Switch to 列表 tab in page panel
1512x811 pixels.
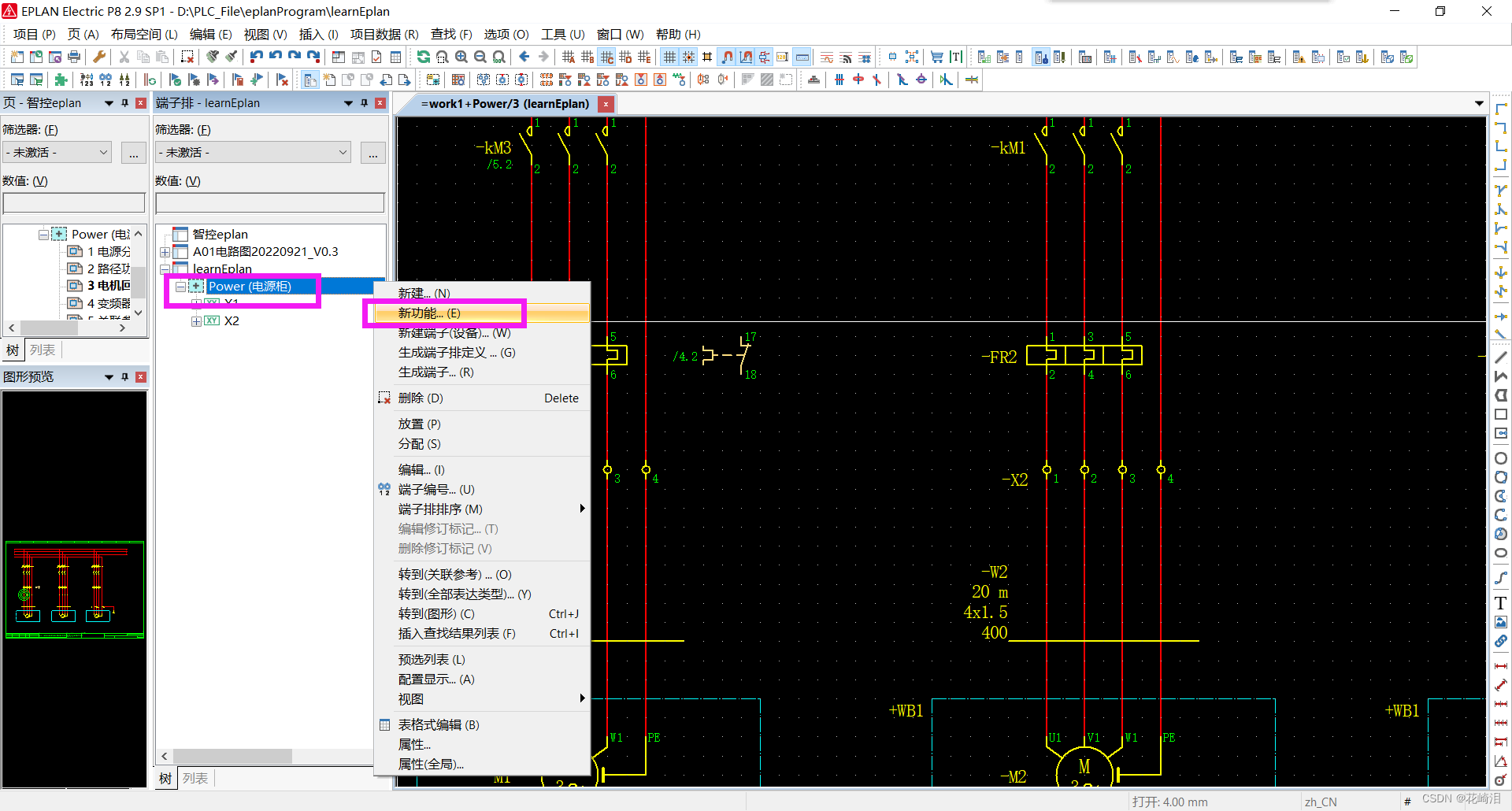(43, 350)
